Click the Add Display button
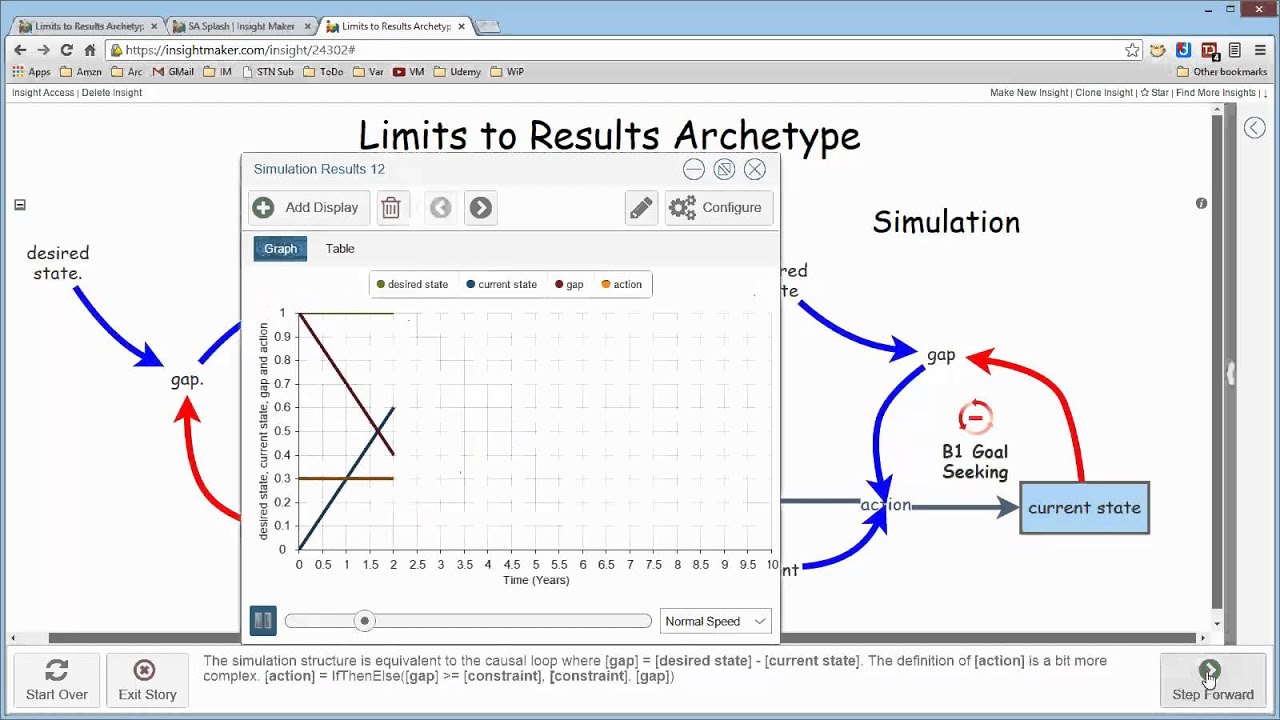 coord(309,208)
